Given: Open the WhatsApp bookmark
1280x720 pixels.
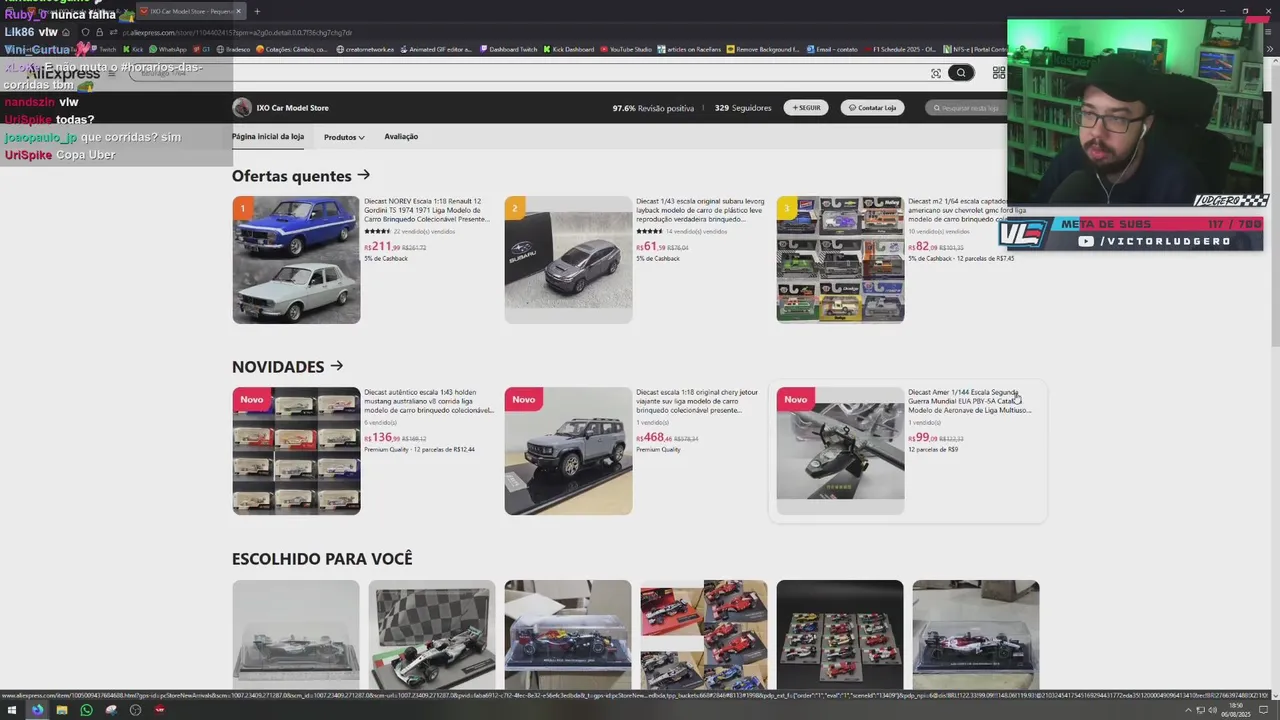Looking at the screenshot, I should click(x=167, y=49).
